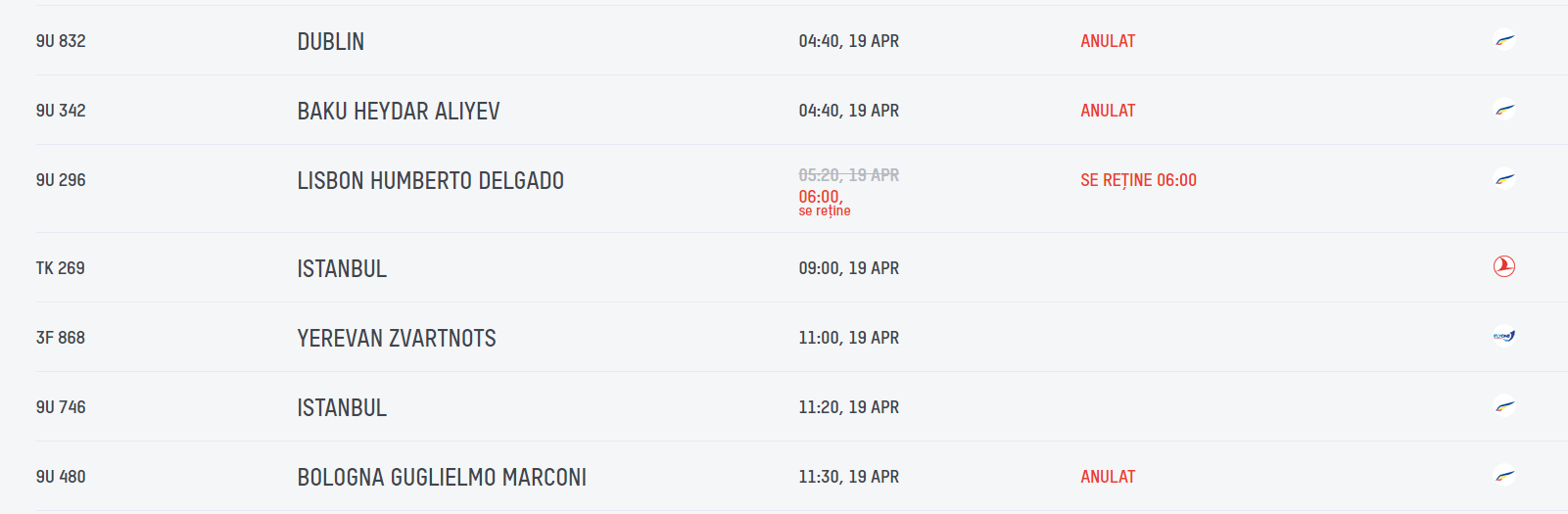Viewport: 1568px width, 514px height.
Task: Click flight number 3F 868
Action: click(x=61, y=338)
